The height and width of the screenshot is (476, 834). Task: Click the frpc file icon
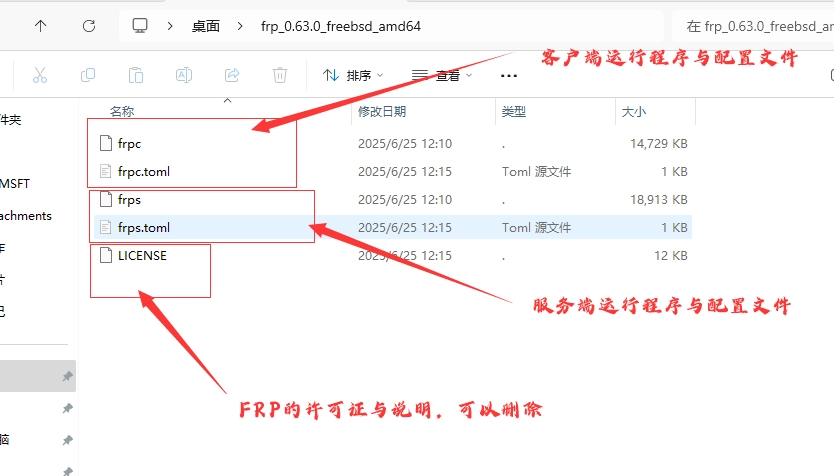click(106, 143)
